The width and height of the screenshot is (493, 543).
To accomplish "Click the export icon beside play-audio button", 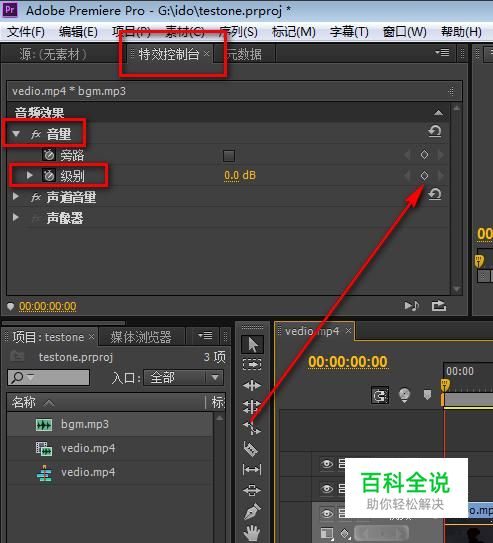I will click(439, 306).
